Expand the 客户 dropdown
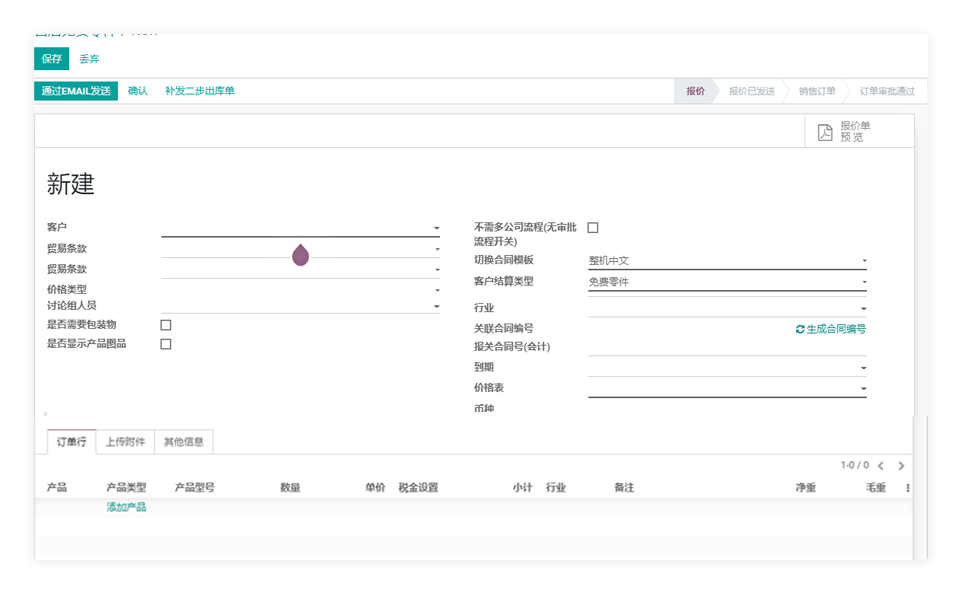962x594 pixels. 436,229
